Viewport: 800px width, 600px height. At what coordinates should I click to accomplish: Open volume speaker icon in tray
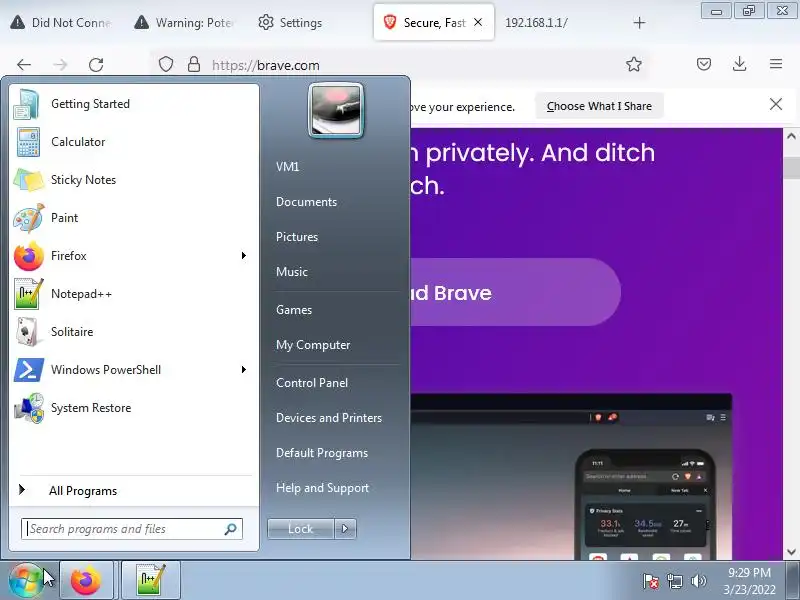point(698,581)
